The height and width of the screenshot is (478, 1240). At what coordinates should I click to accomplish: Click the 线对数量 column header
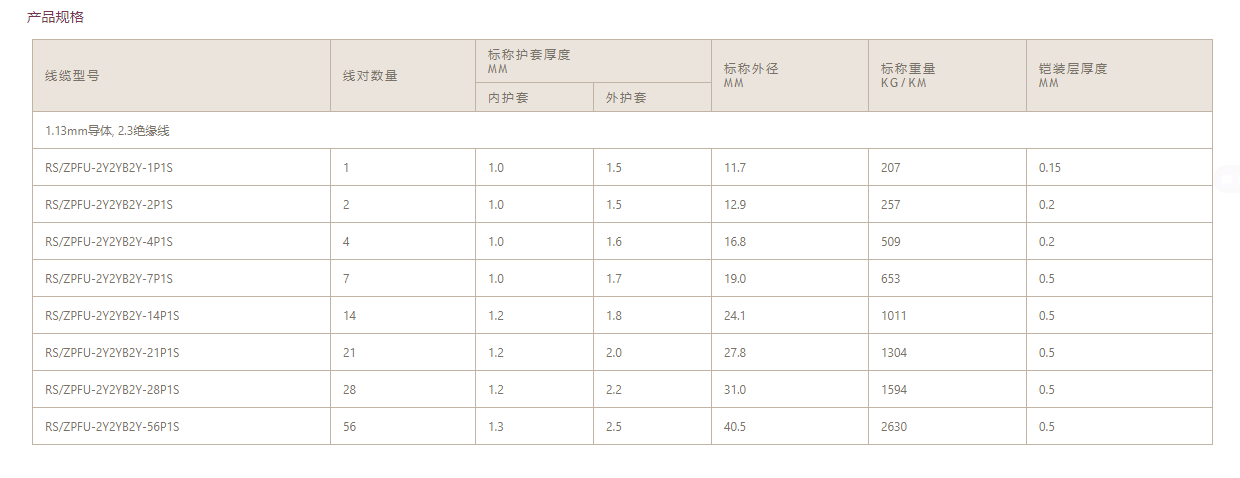pyautogui.click(x=370, y=76)
